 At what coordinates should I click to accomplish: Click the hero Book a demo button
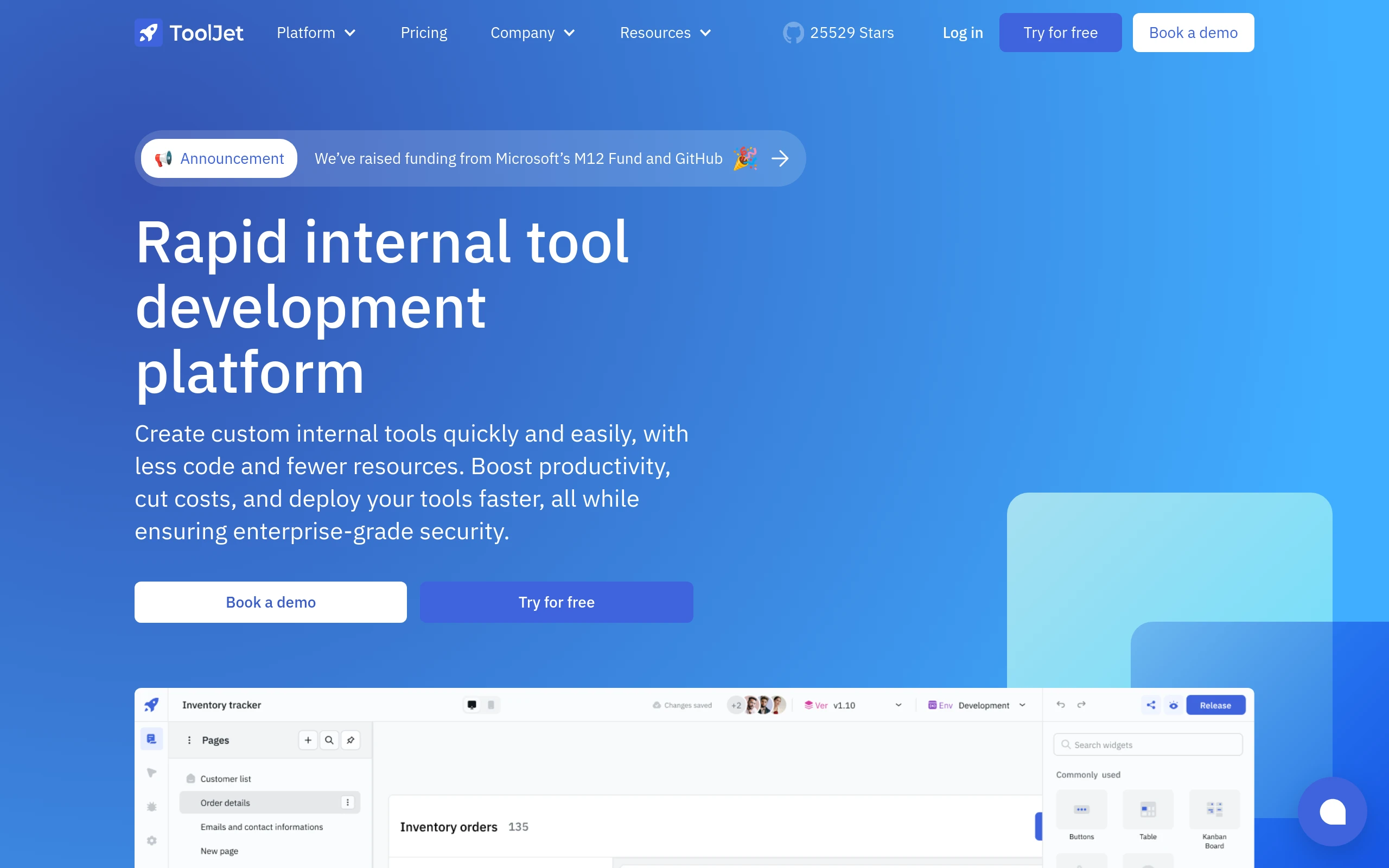click(x=270, y=602)
